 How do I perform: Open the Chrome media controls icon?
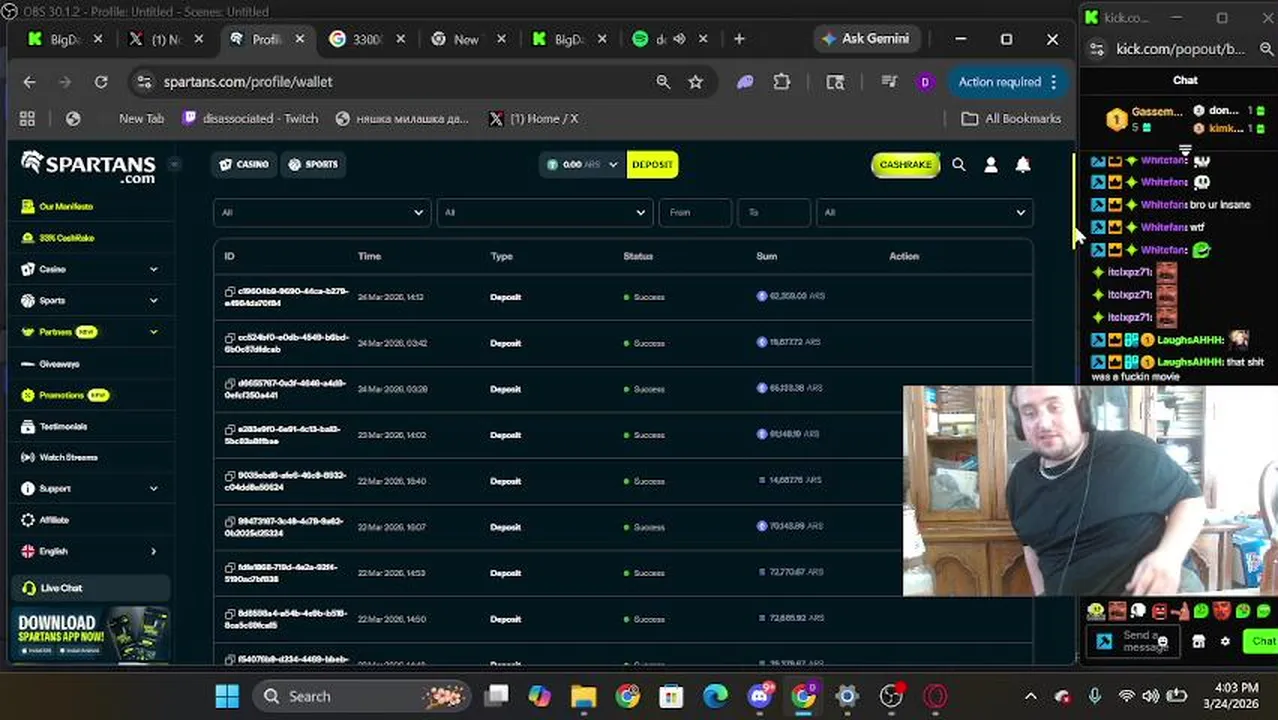pyautogui.click(x=888, y=82)
